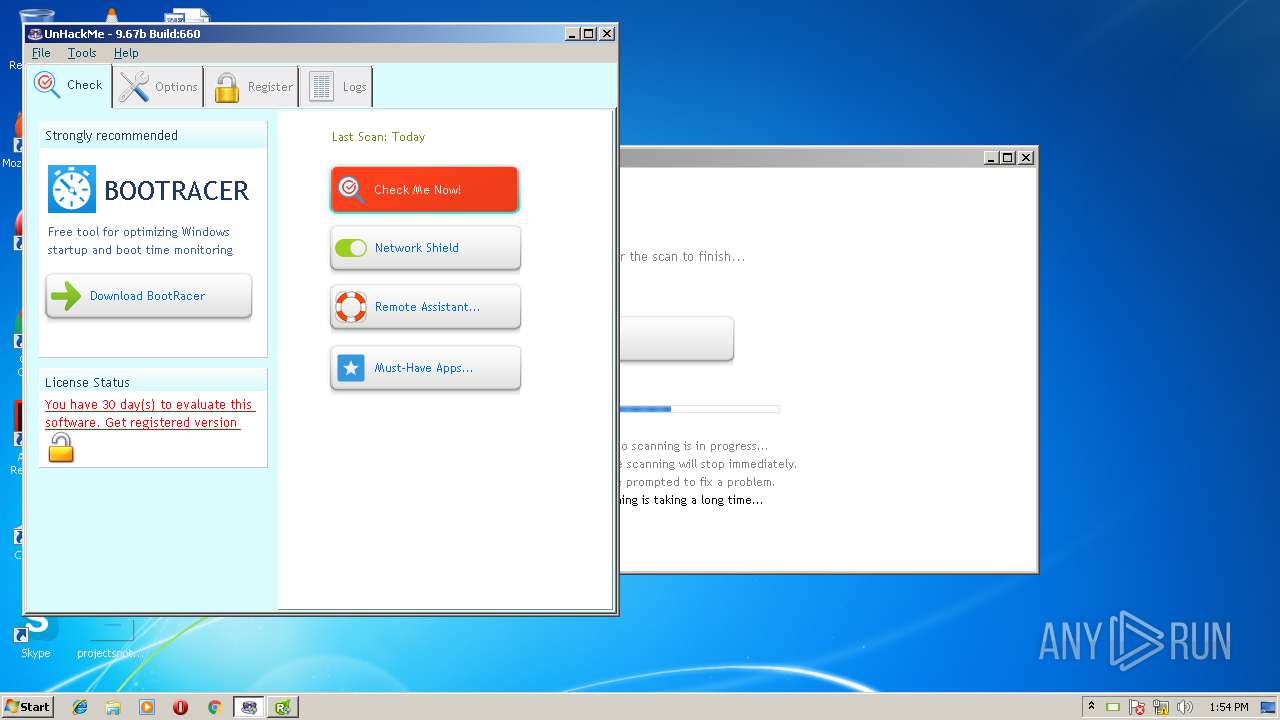This screenshot has height=720, width=1280.
Task: Toggle the Network Shield switch
Action: [351, 248]
